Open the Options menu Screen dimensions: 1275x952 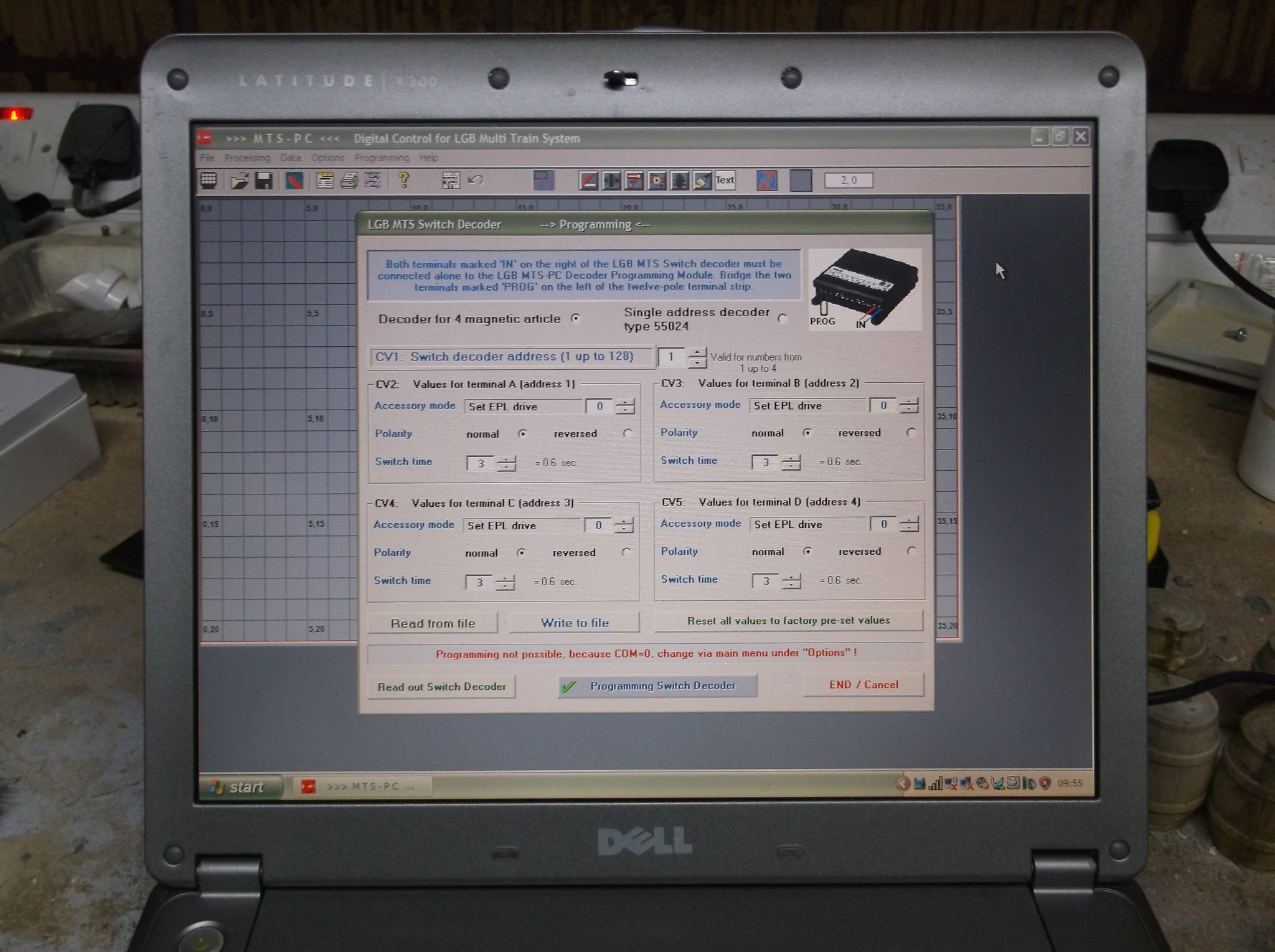[x=328, y=158]
